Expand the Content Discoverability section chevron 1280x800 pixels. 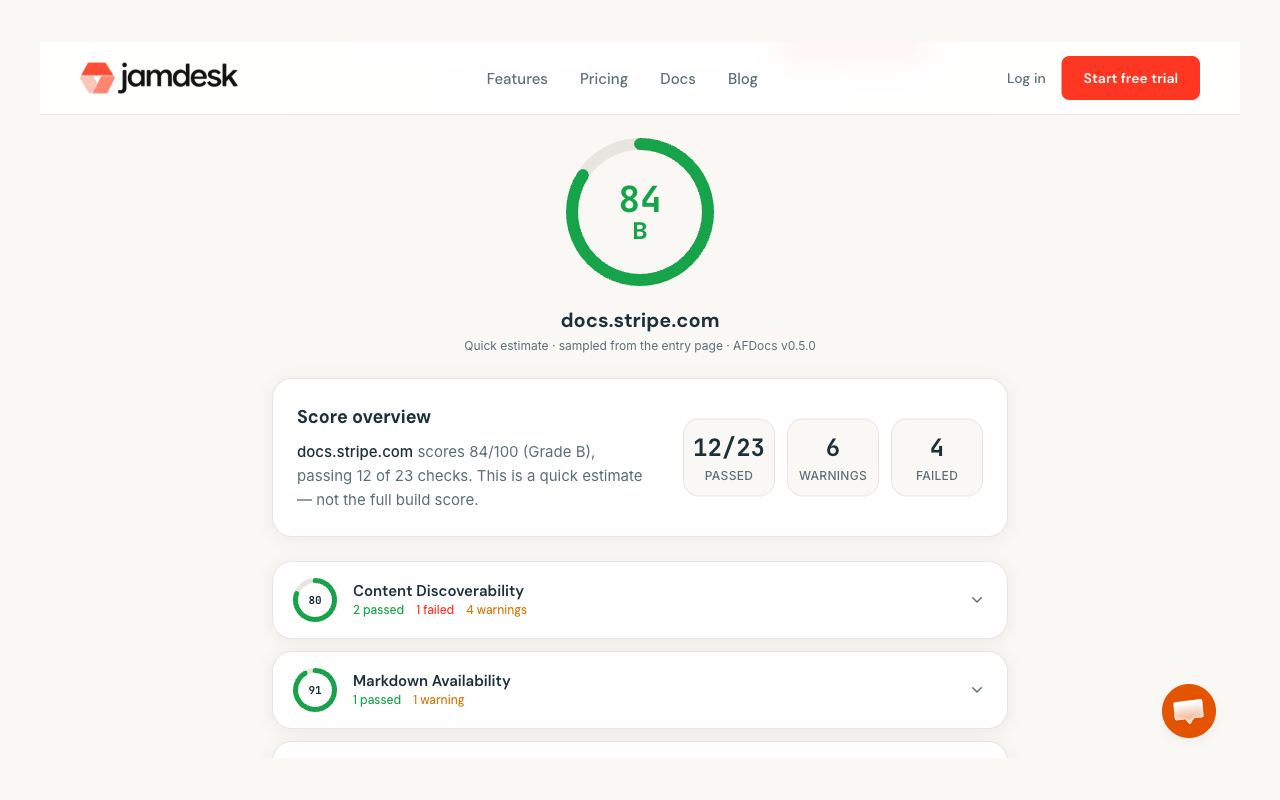[977, 600]
